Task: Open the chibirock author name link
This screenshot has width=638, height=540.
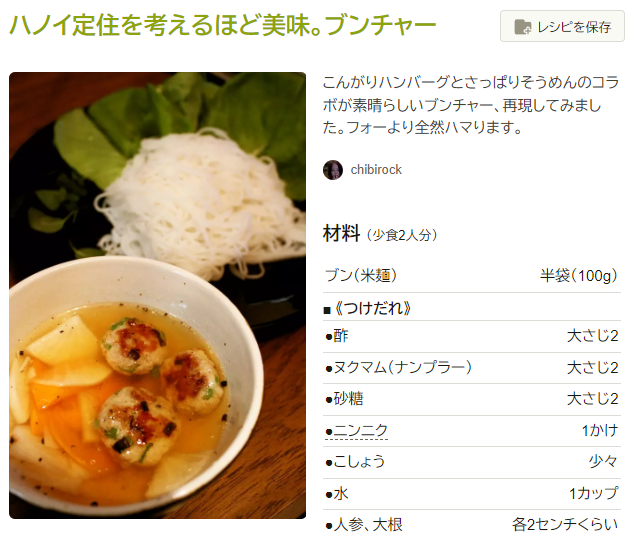Action: 376,170
